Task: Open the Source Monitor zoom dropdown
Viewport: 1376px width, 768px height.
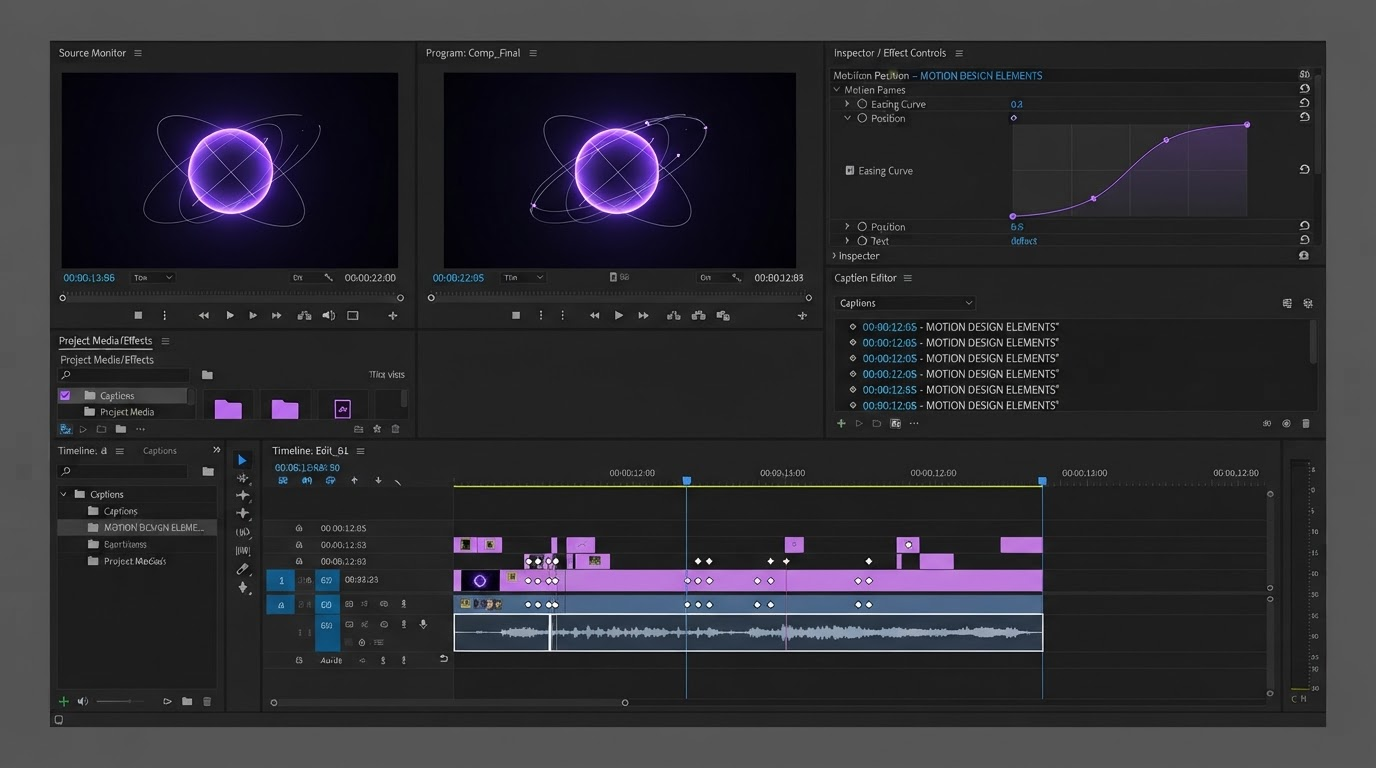Action: click(x=154, y=278)
